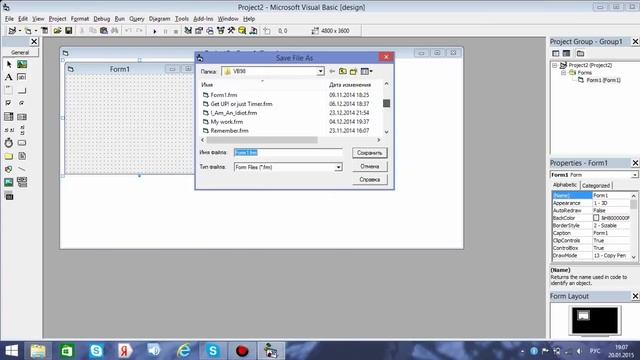The height and width of the screenshot is (360, 640).
Task: Select the PictureBox control tool
Action: pos(22,64)
